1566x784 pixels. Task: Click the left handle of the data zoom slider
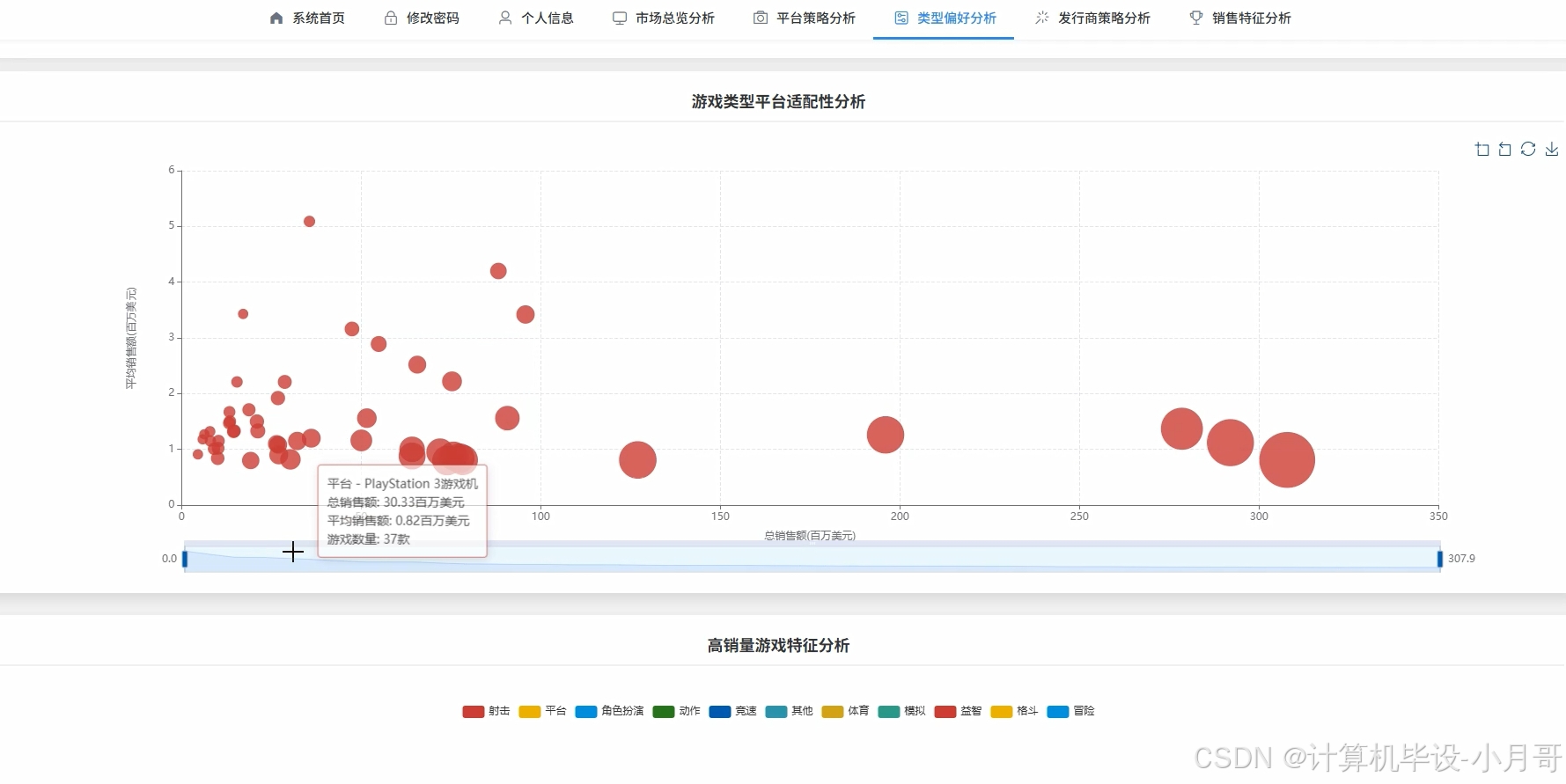pyautogui.click(x=185, y=559)
